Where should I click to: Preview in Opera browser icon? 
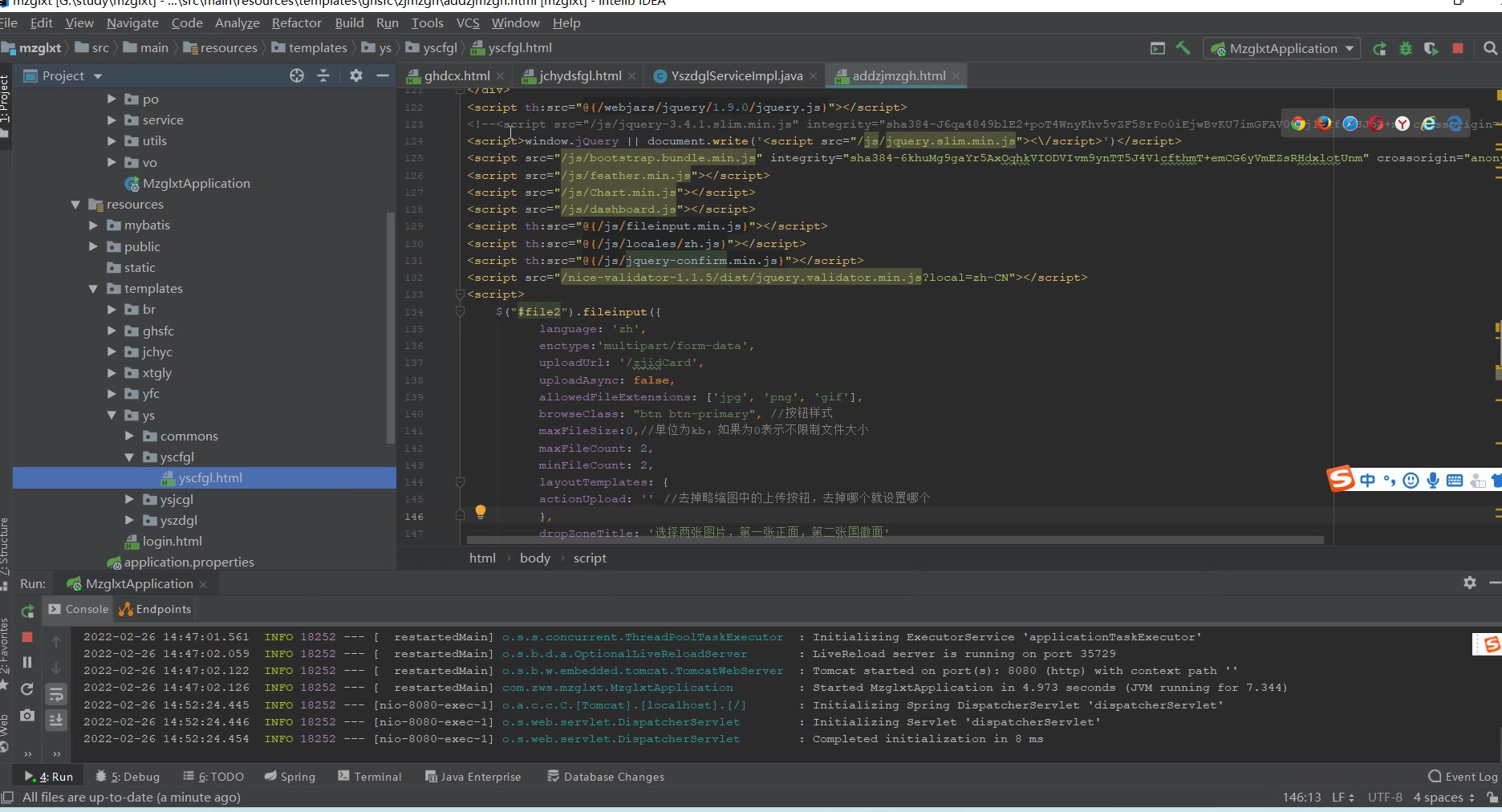click(x=1376, y=124)
